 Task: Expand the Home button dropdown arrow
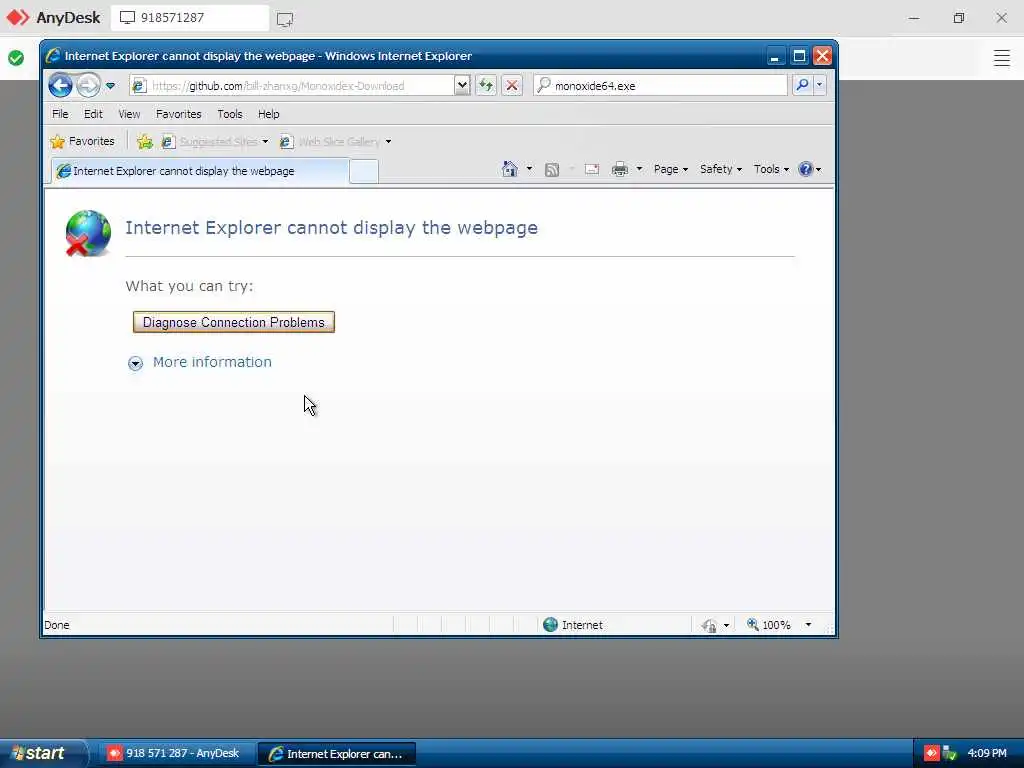click(529, 169)
